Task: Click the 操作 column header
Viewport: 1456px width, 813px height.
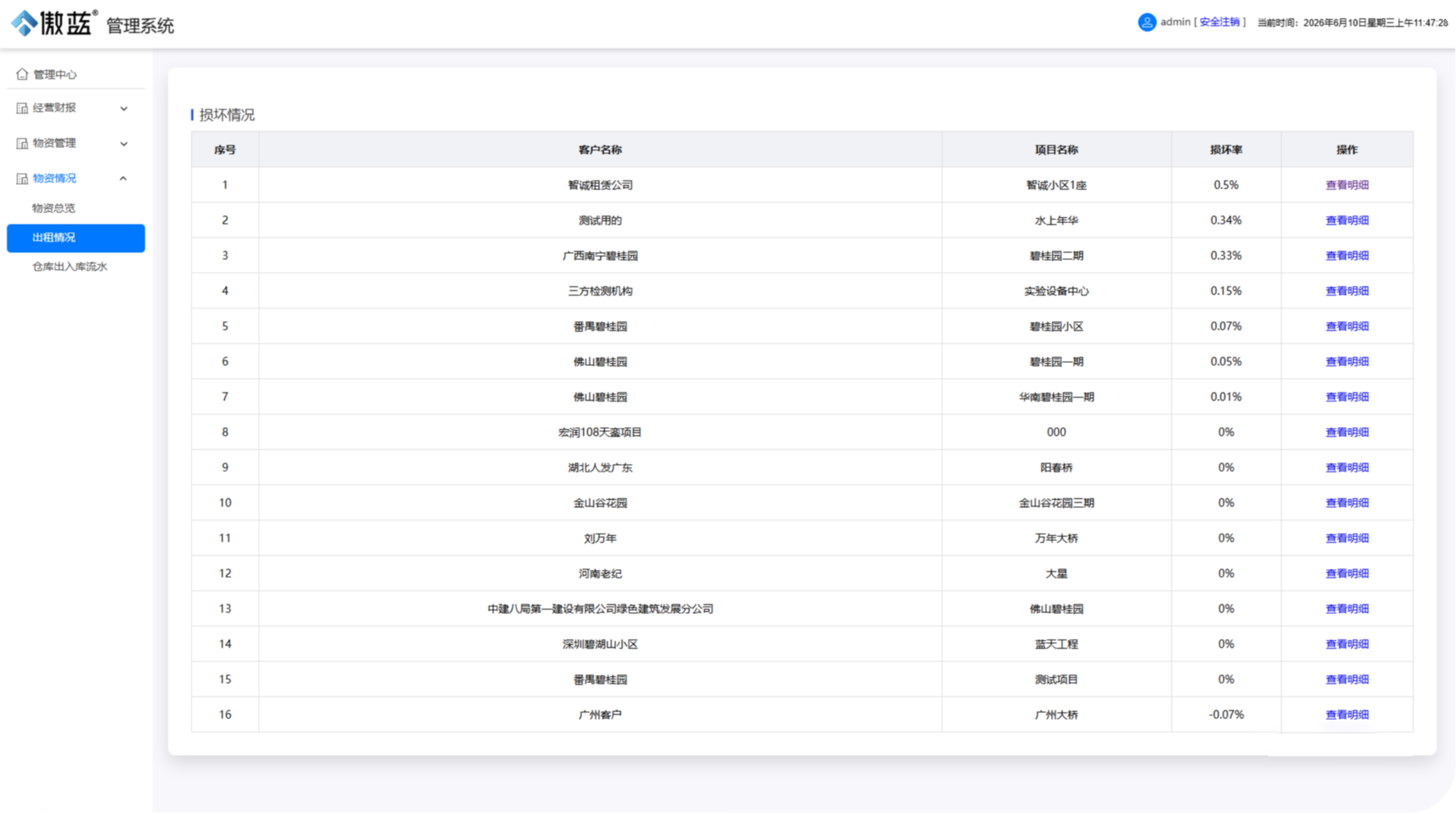Action: tap(1346, 150)
